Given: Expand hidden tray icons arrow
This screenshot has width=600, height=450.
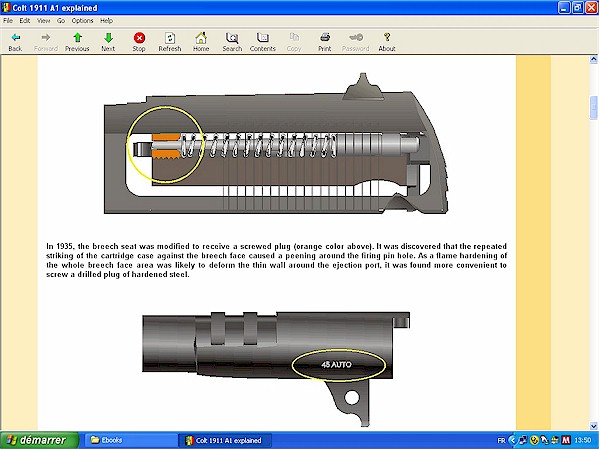Looking at the screenshot, I should (x=513, y=440).
